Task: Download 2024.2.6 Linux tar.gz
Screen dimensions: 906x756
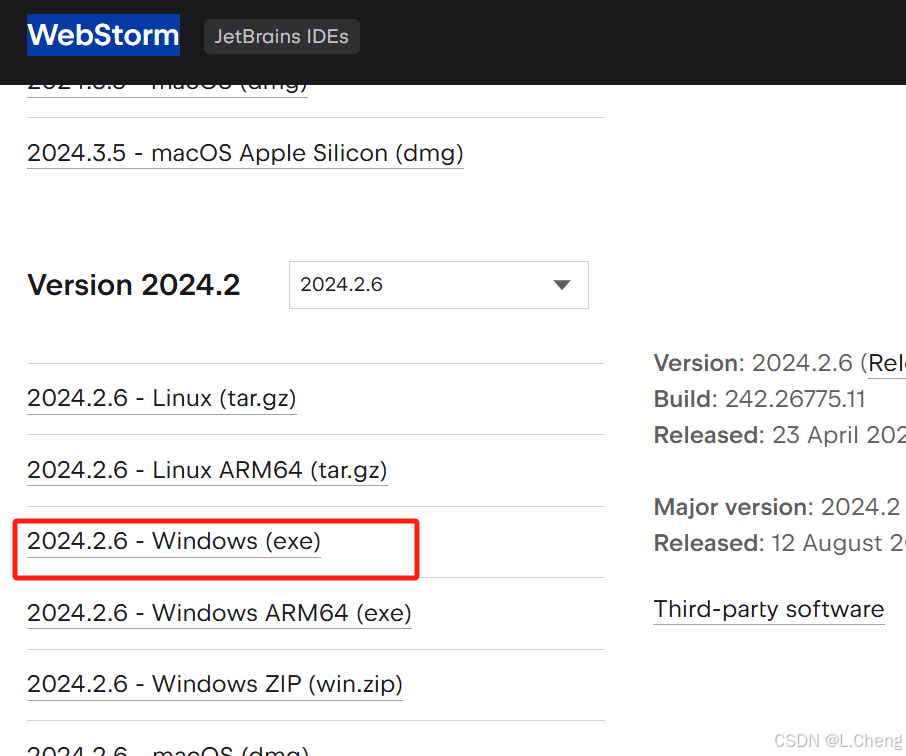Action: (x=161, y=398)
